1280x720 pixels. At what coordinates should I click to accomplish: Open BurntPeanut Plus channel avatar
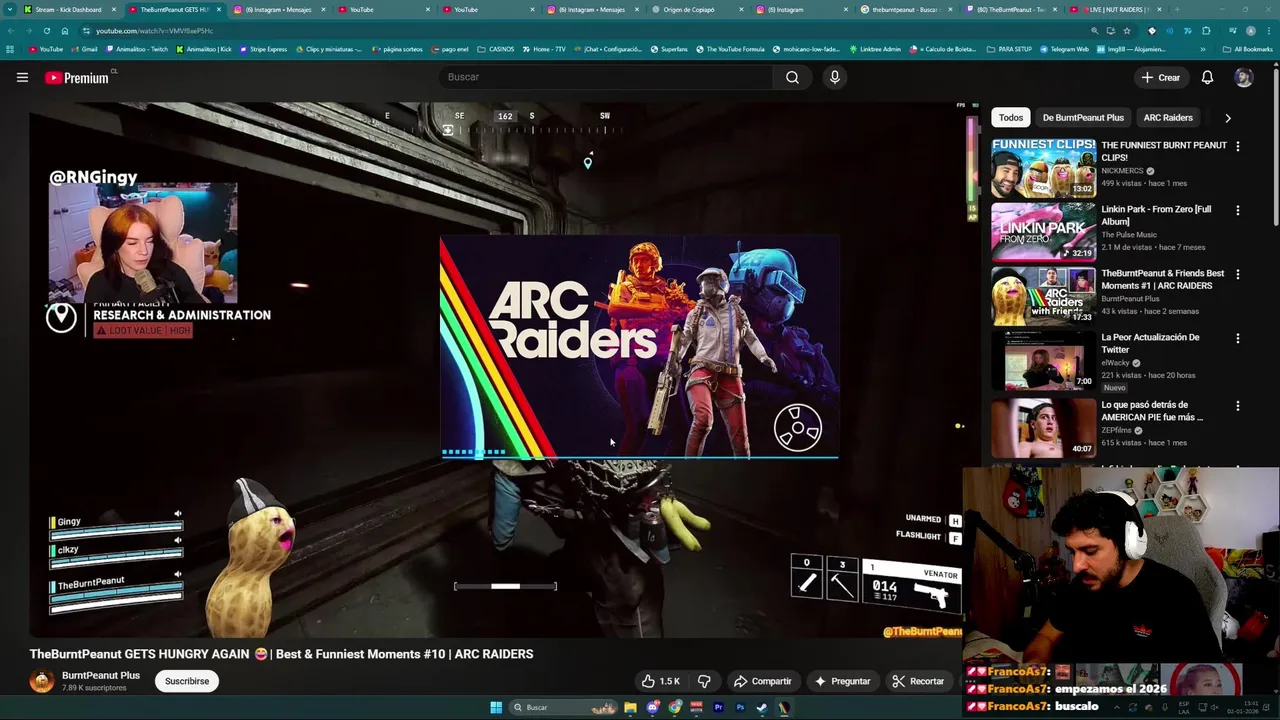(42, 681)
